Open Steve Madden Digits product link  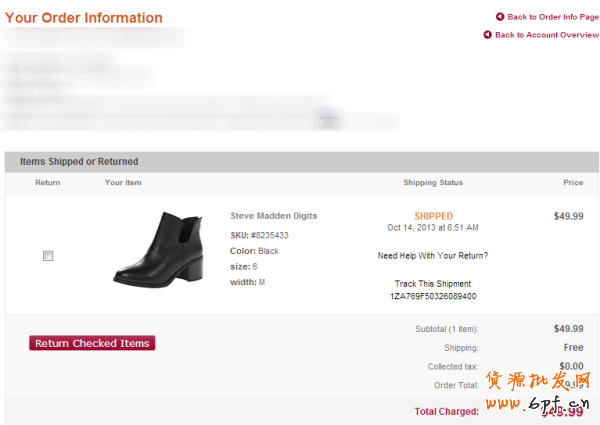[274, 216]
